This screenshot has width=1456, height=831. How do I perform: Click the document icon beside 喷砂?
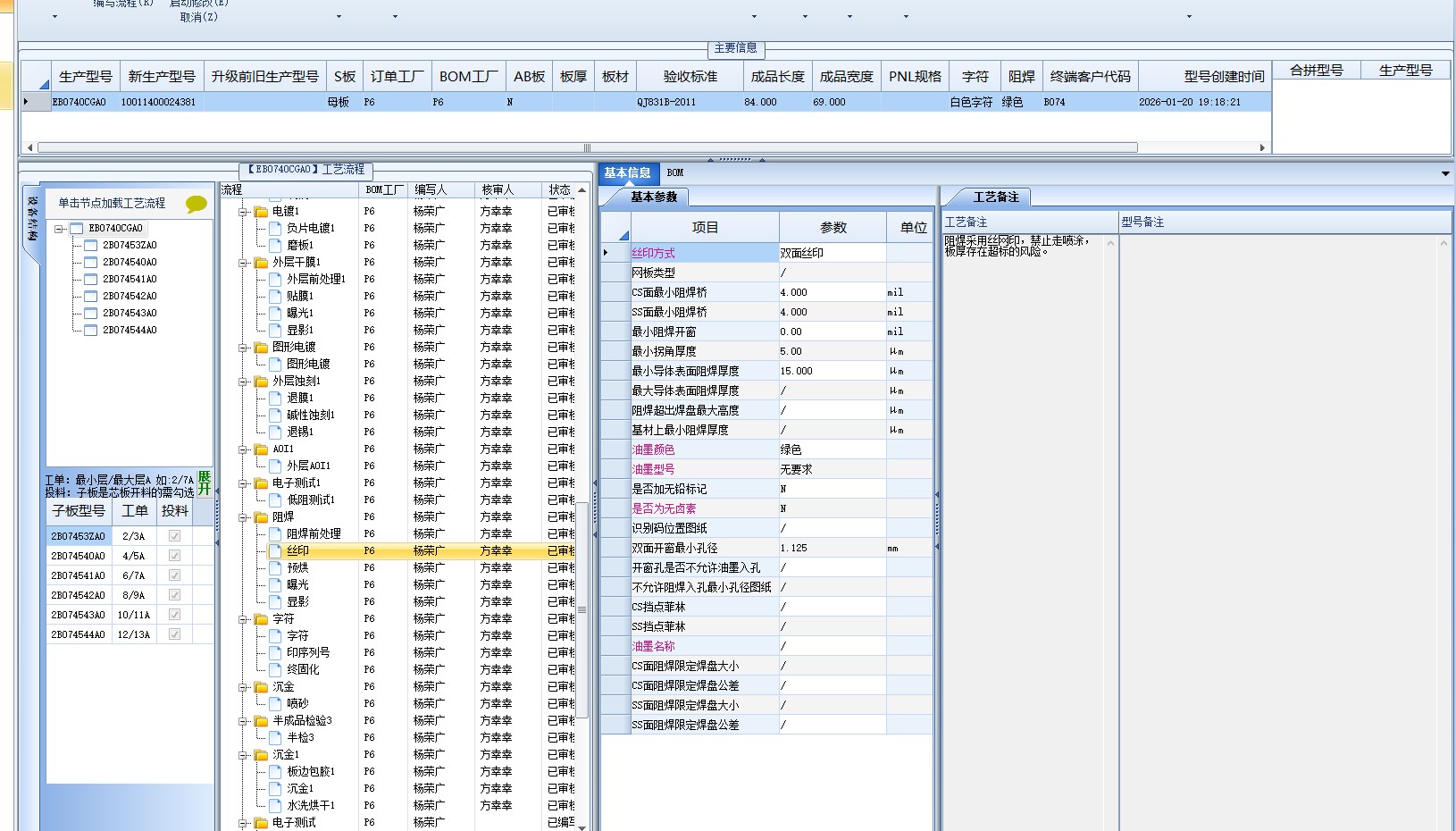click(x=276, y=704)
